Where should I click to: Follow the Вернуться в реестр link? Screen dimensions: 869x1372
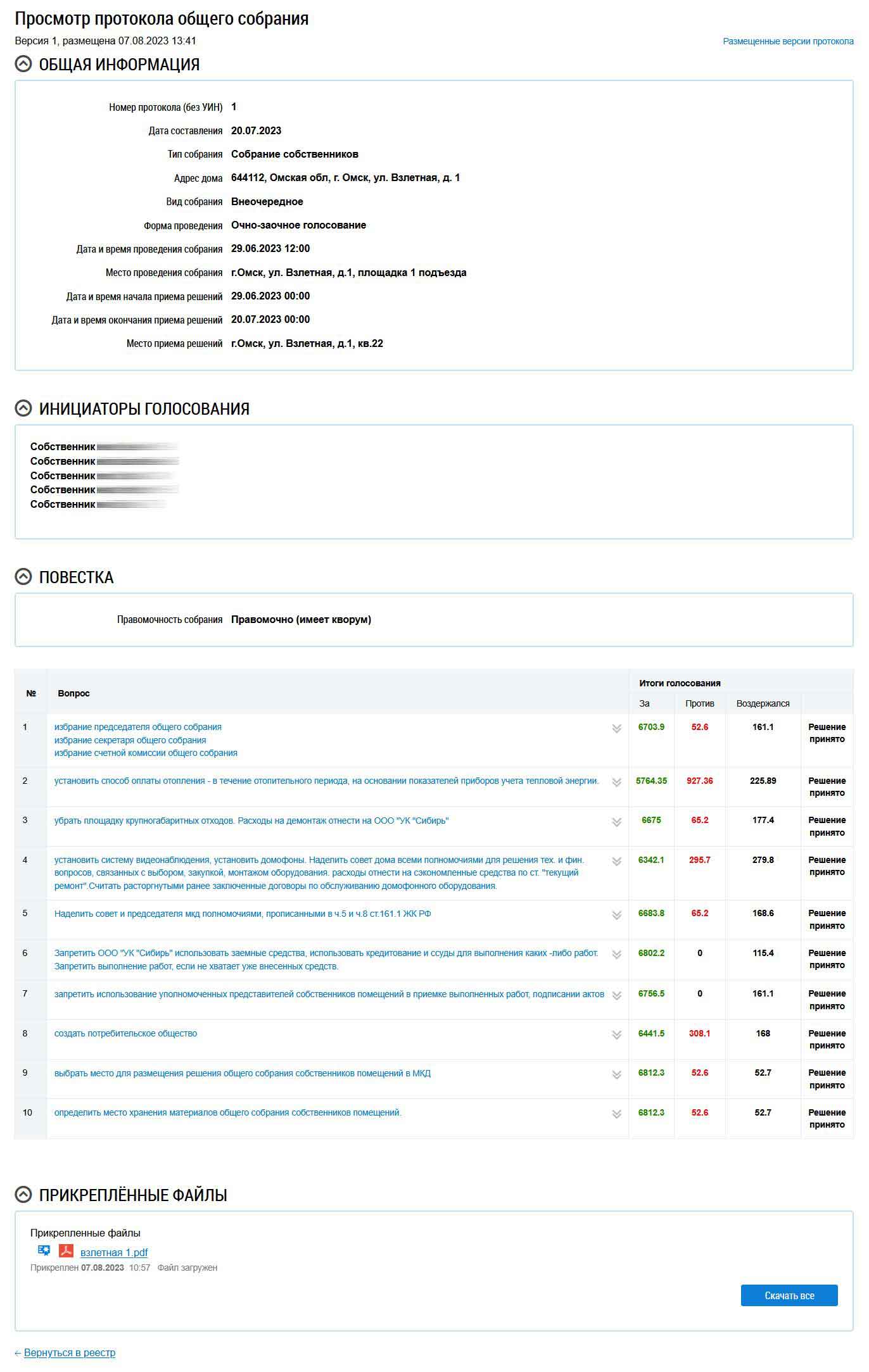tap(70, 1353)
